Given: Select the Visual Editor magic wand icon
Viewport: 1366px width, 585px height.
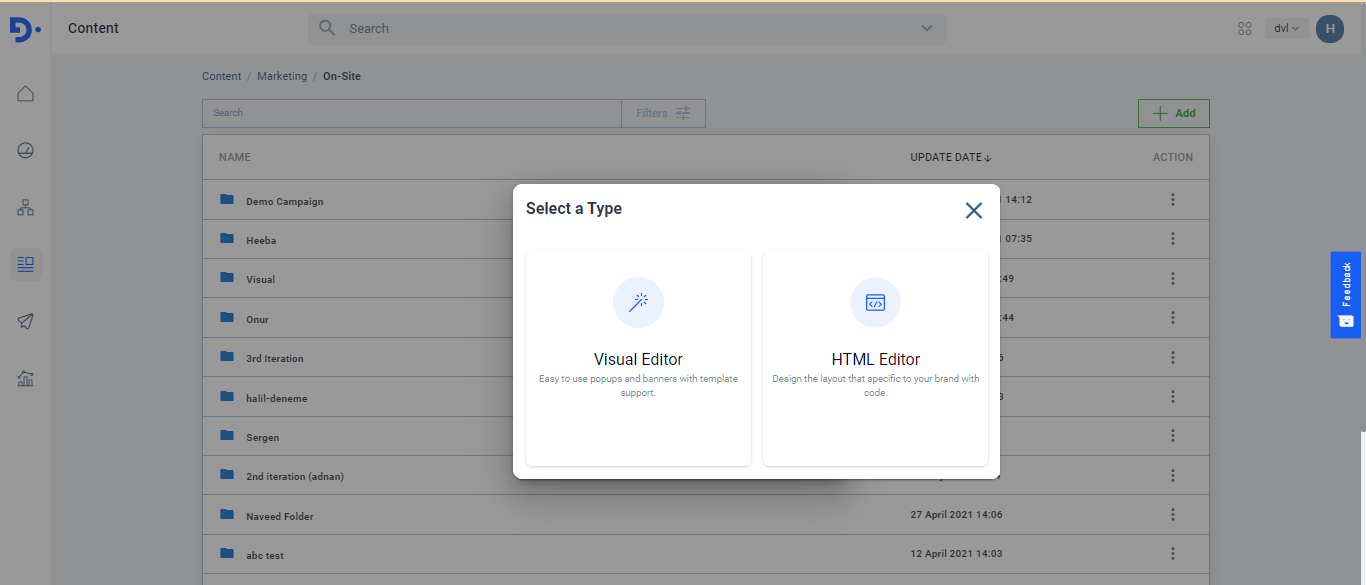Looking at the screenshot, I should point(638,302).
